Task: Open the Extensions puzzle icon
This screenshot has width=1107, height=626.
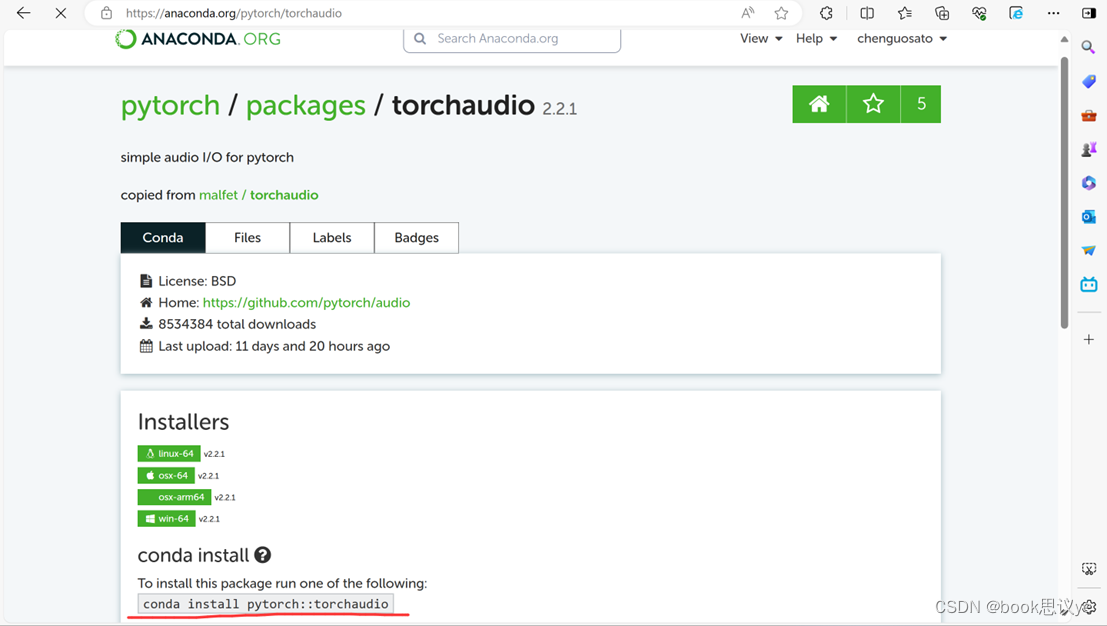Action: coord(826,13)
